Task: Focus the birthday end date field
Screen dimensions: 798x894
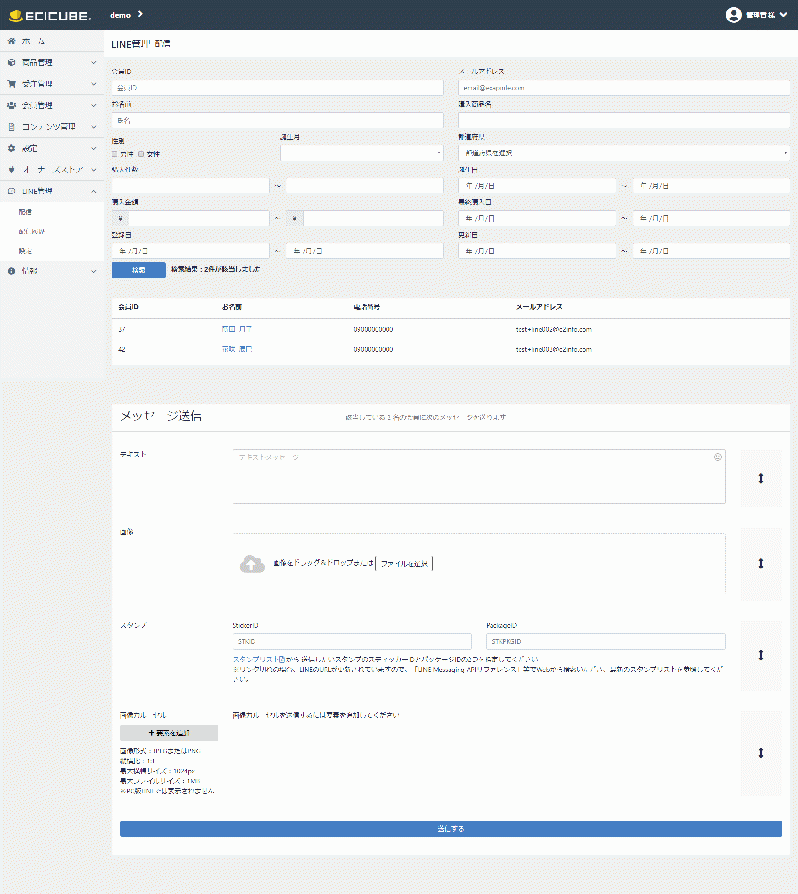Action: click(711, 186)
